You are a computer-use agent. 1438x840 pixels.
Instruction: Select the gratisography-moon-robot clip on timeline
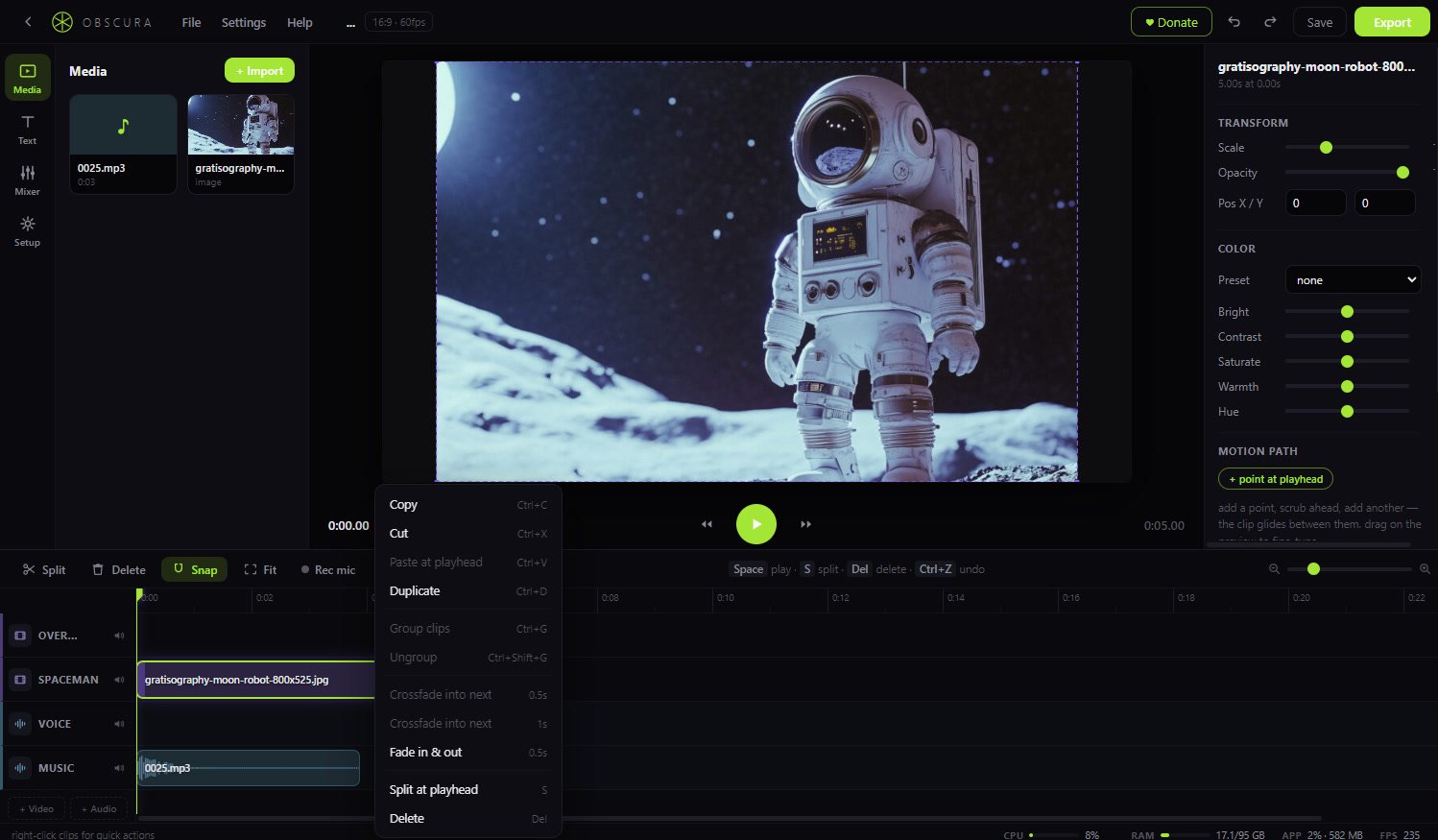[x=255, y=680]
